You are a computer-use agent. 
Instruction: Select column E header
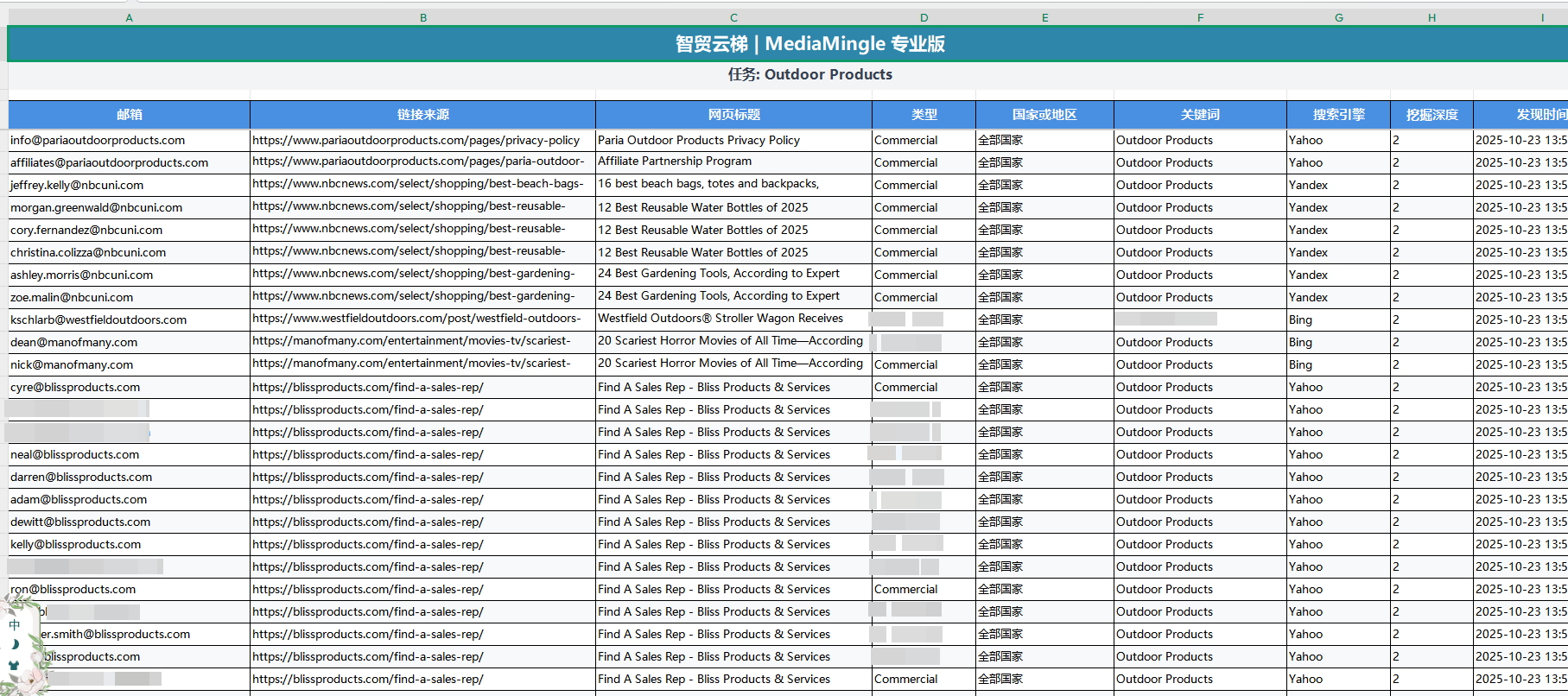(x=1045, y=17)
